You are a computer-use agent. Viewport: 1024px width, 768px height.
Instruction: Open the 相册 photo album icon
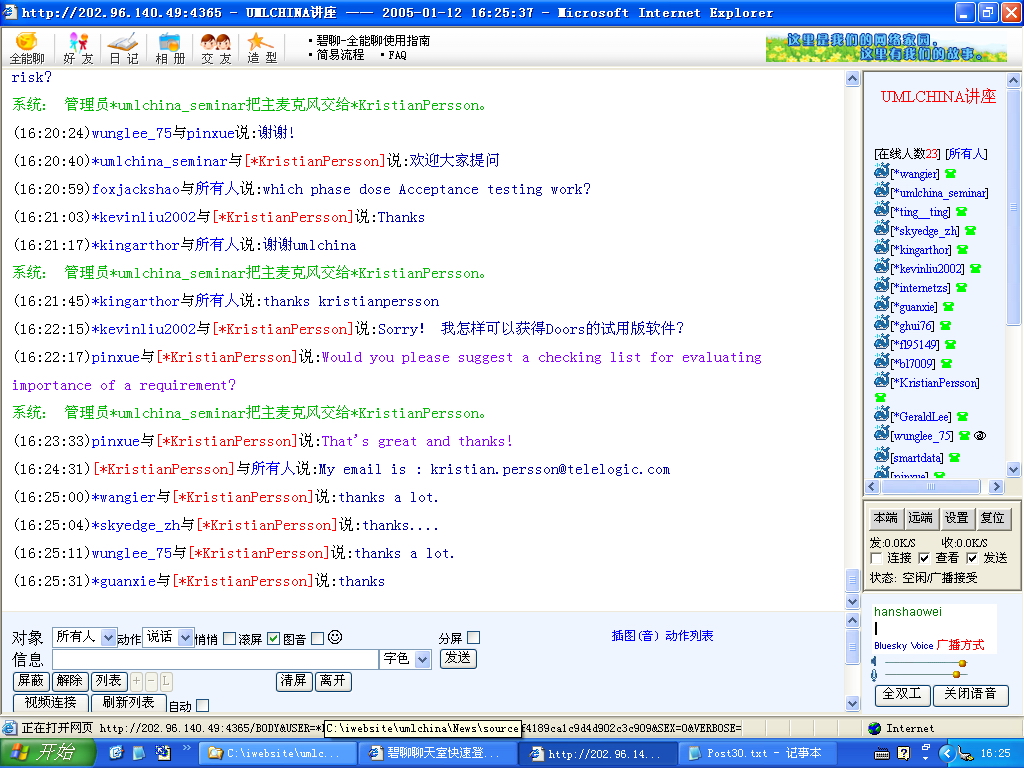(x=170, y=49)
